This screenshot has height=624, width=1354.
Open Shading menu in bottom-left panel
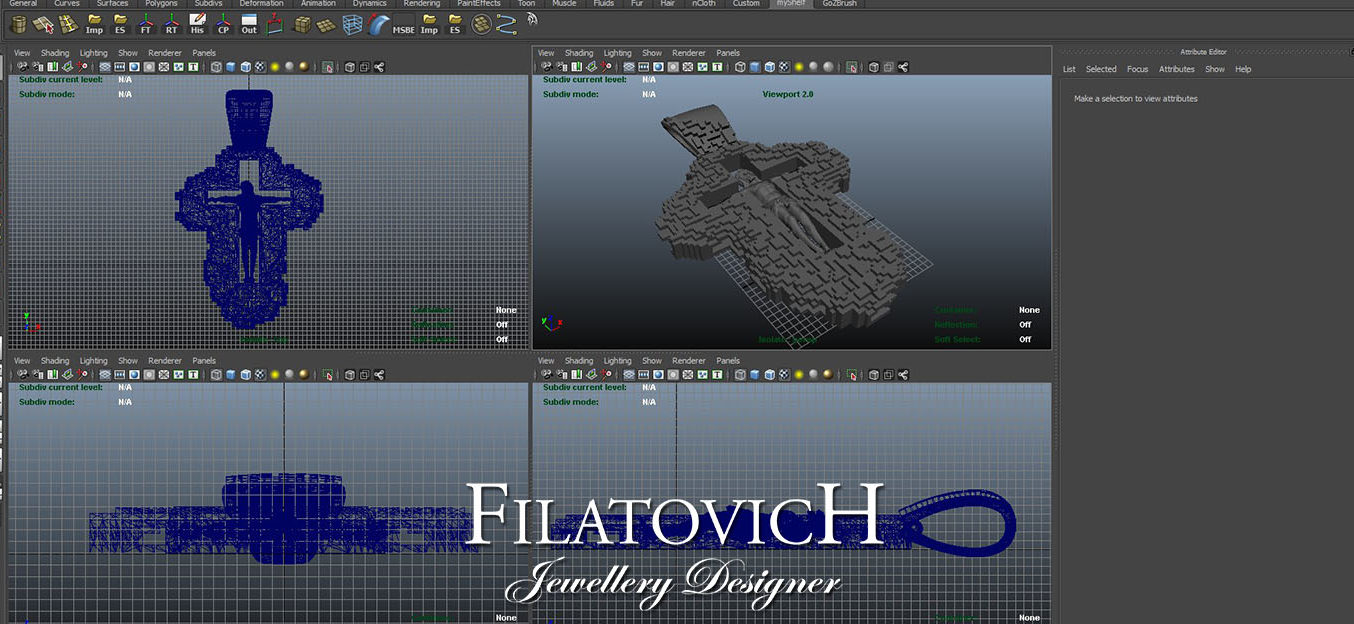tap(55, 361)
